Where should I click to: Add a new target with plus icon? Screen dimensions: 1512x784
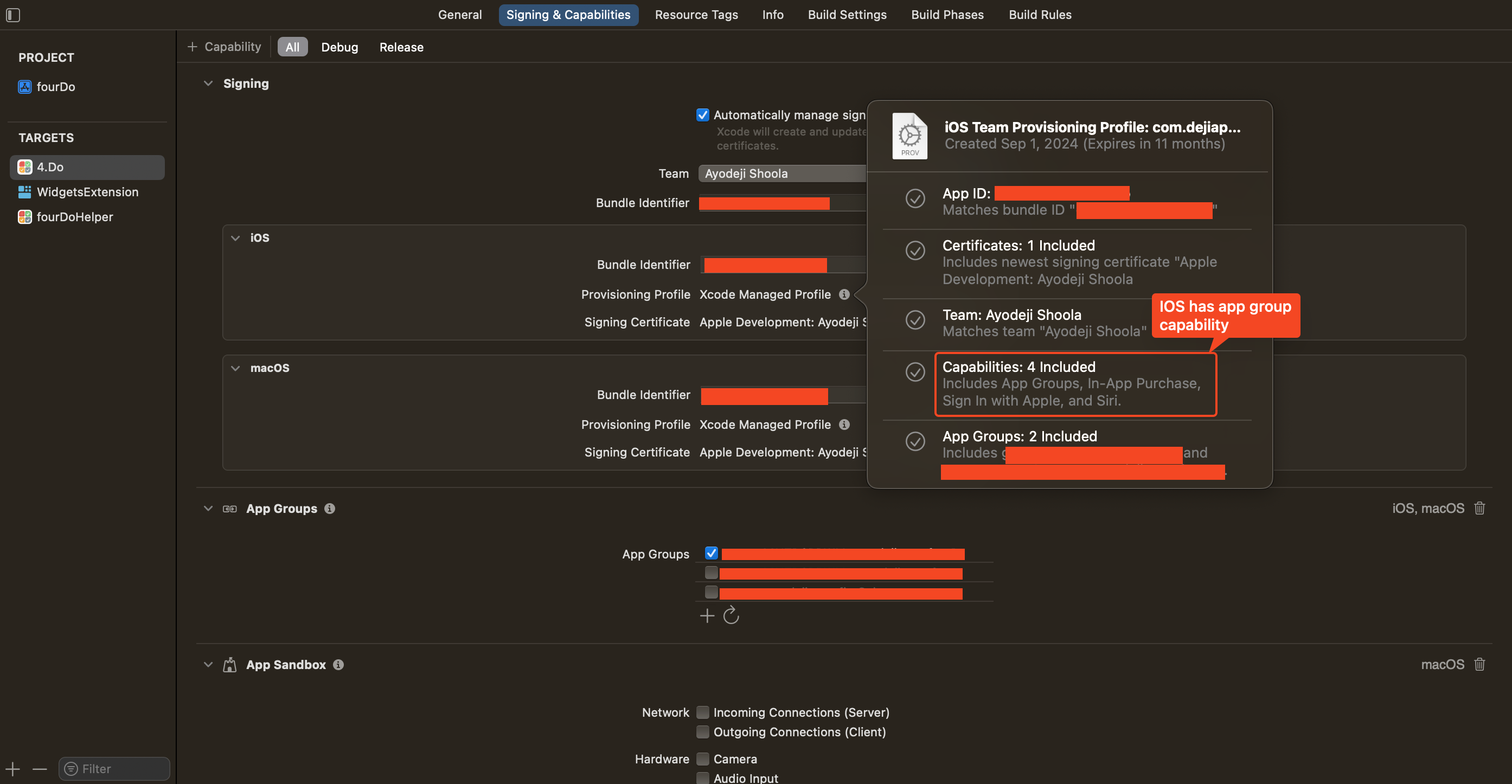[12, 769]
